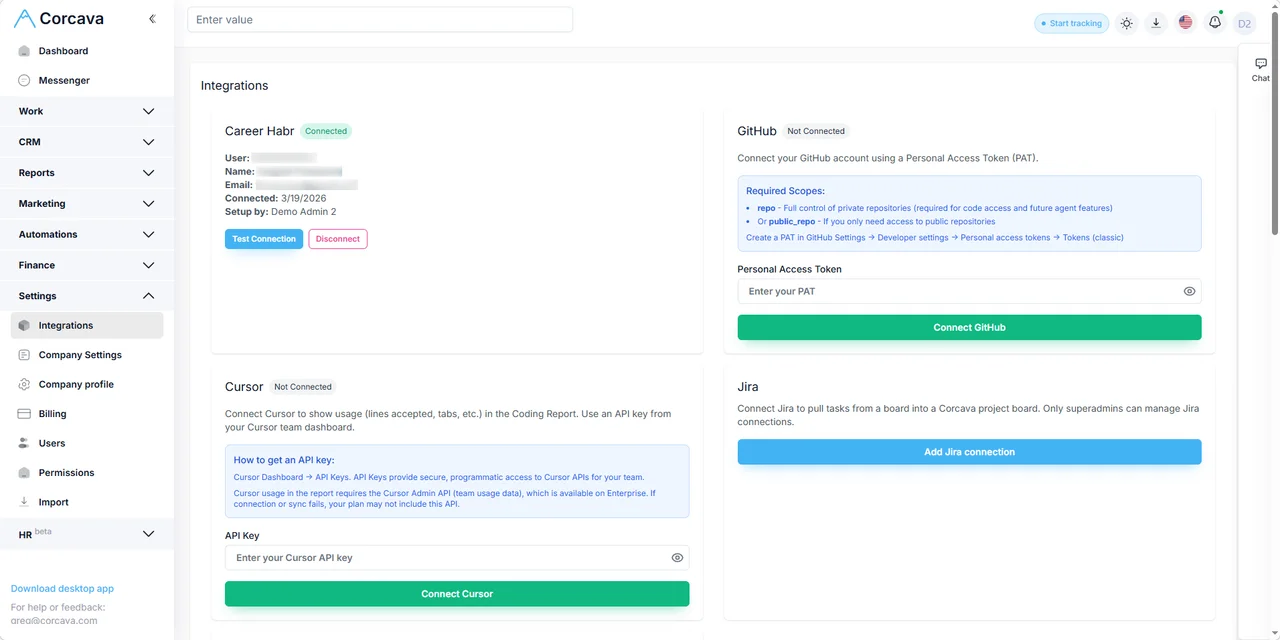Expand the Reports section
Screen dimensions: 1280x640
coord(87,173)
